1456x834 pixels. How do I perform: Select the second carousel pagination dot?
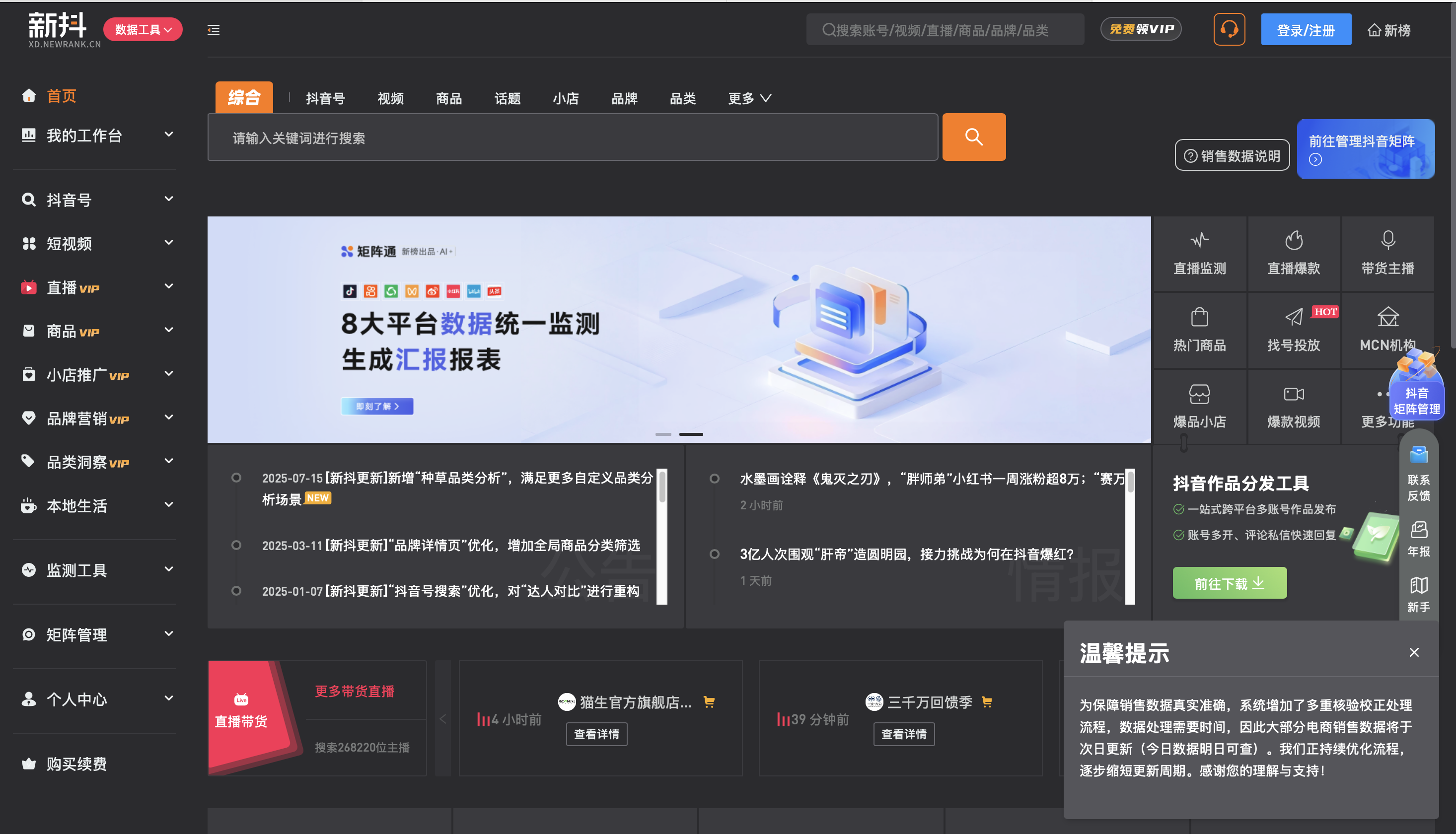click(692, 434)
